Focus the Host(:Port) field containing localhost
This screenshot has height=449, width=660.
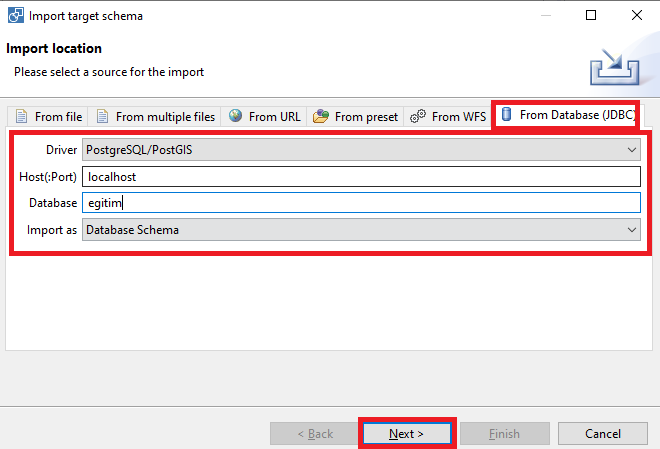coord(361,177)
